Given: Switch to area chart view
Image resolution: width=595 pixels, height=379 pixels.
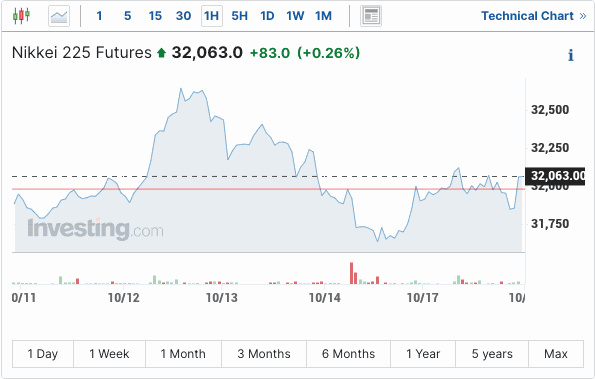Looking at the screenshot, I should coord(59,16).
